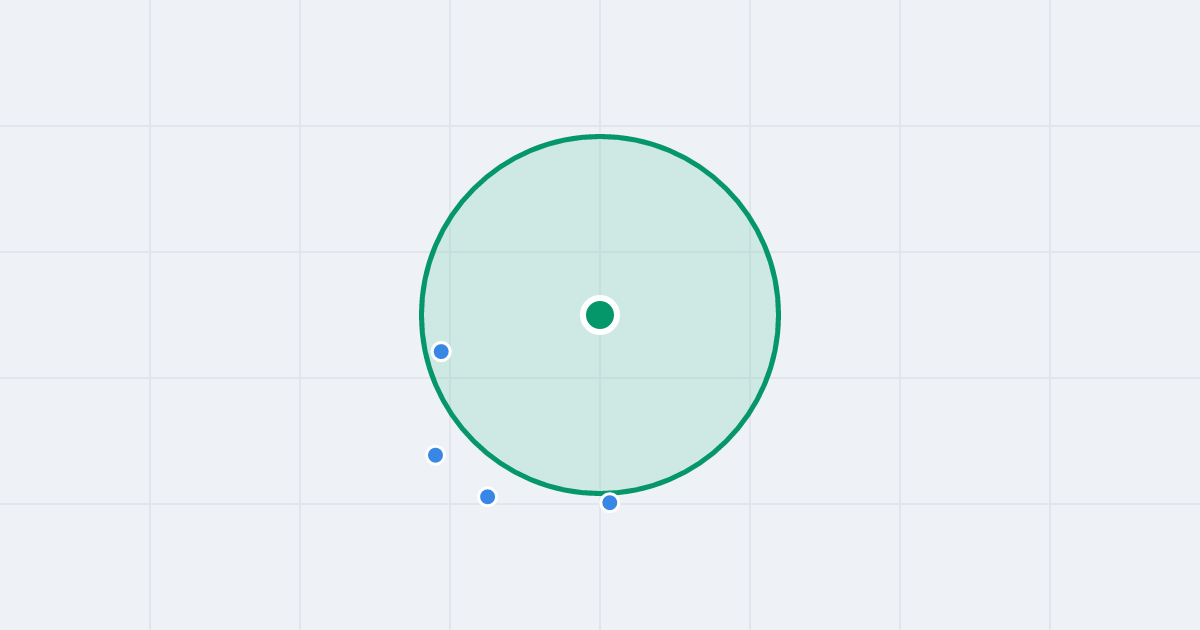Grab the leftmost point of the green circle border
The height and width of the screenshot is (630, 1200).
[421, 315]
